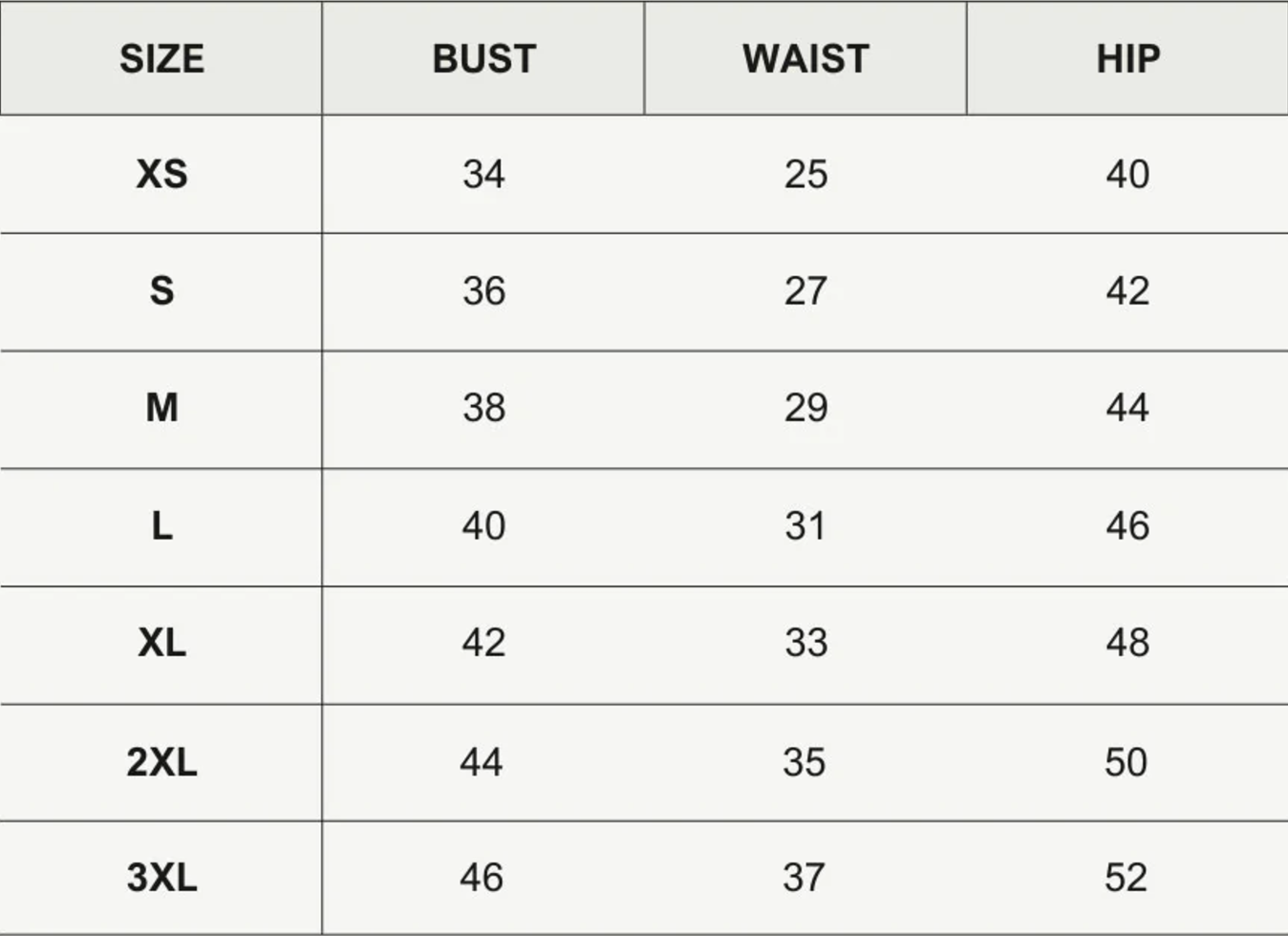
Task: Select the 3XL size row label
Action: click(x=161, y=877)
